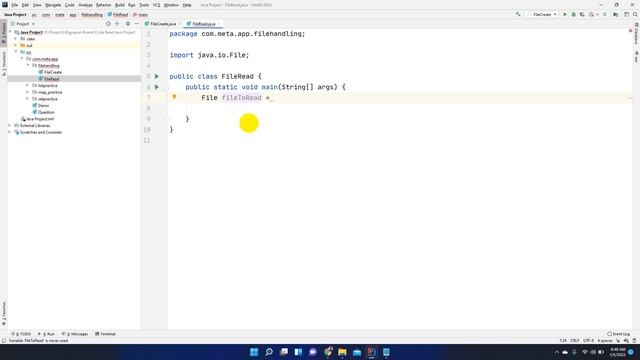Select Question class in project tree
640x360 pixels.
(46, 112)
